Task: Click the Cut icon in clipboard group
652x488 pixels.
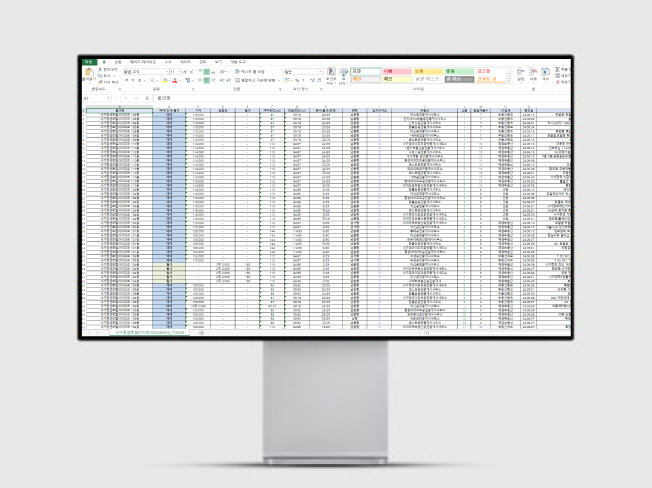Action: (101, 69)
